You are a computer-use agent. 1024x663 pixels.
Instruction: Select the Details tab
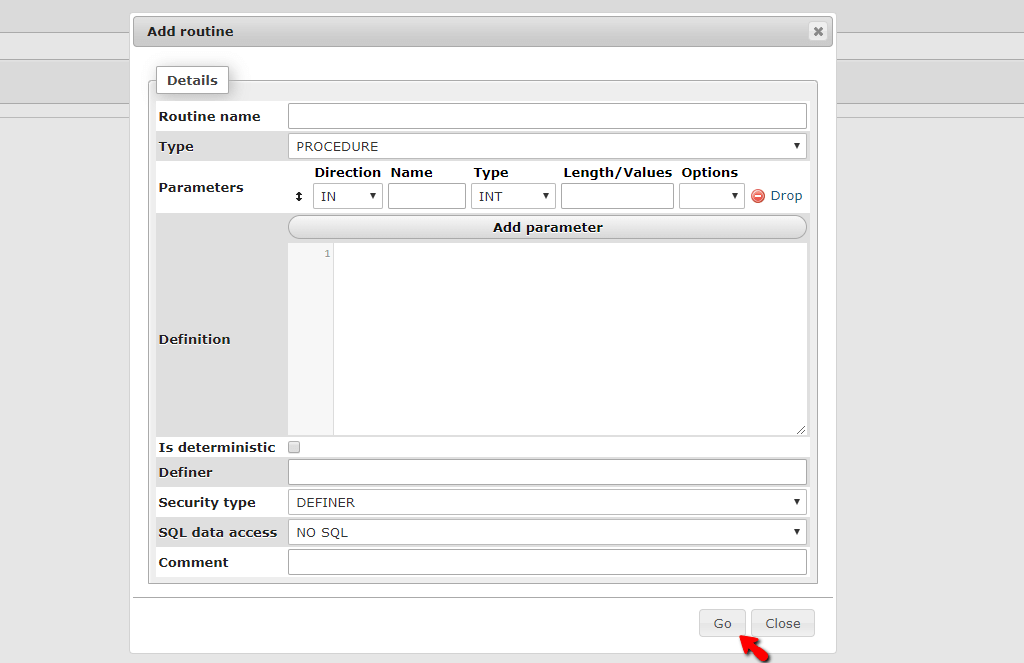(x=192, y=80)
